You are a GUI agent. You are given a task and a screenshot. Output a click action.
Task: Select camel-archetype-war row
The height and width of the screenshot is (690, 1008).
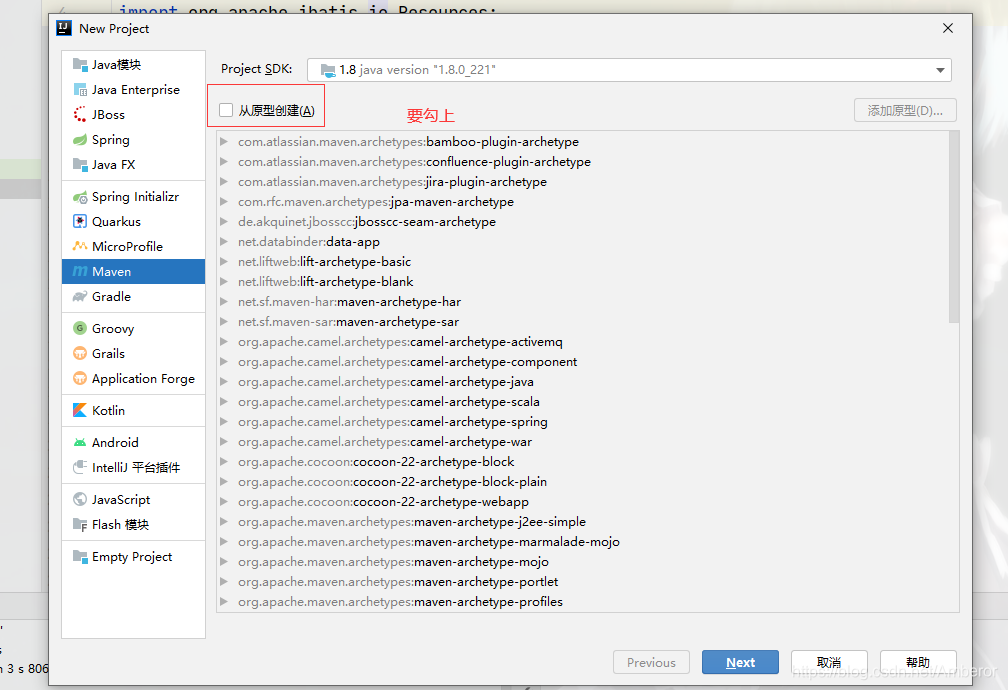[582, 442]
